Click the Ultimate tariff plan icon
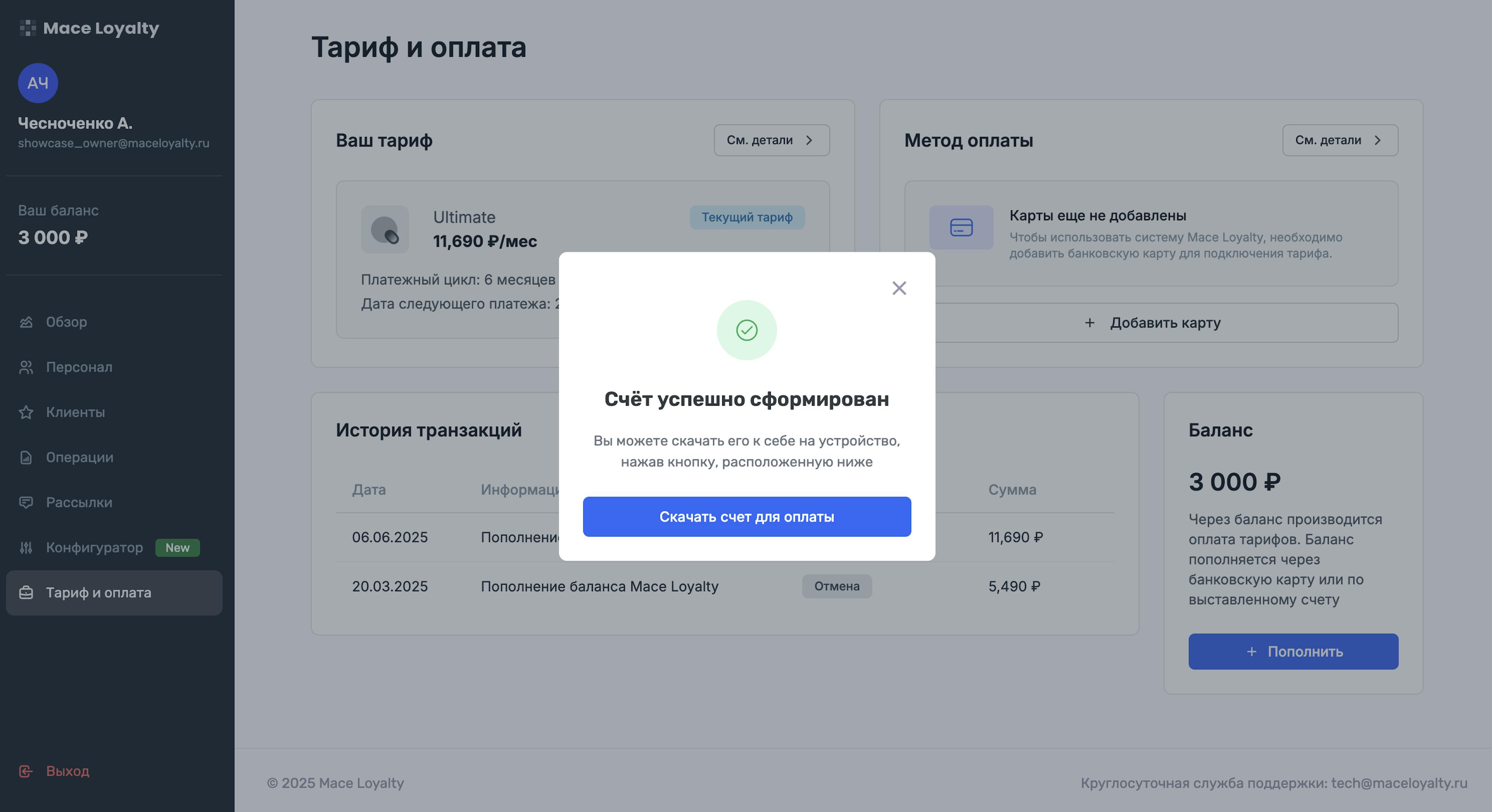 385,229
